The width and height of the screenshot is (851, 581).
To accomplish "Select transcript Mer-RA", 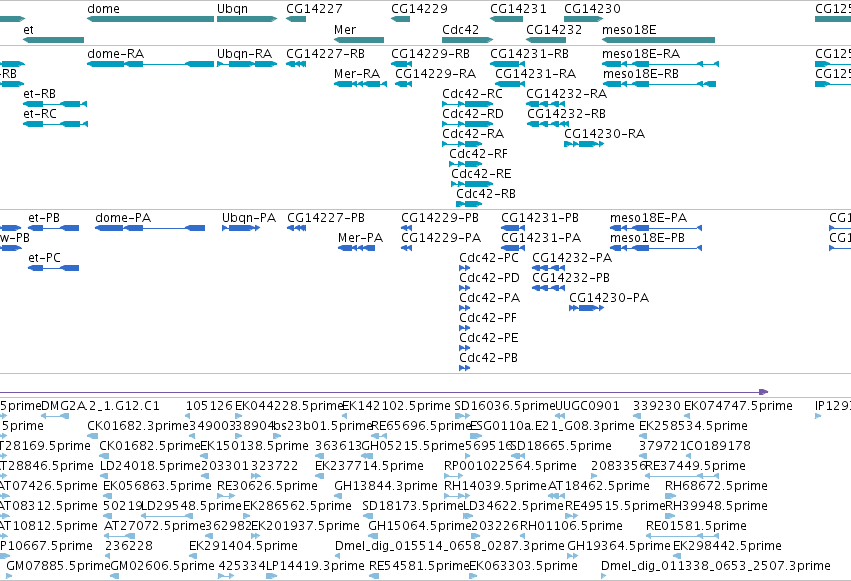I will pos(360,84).
